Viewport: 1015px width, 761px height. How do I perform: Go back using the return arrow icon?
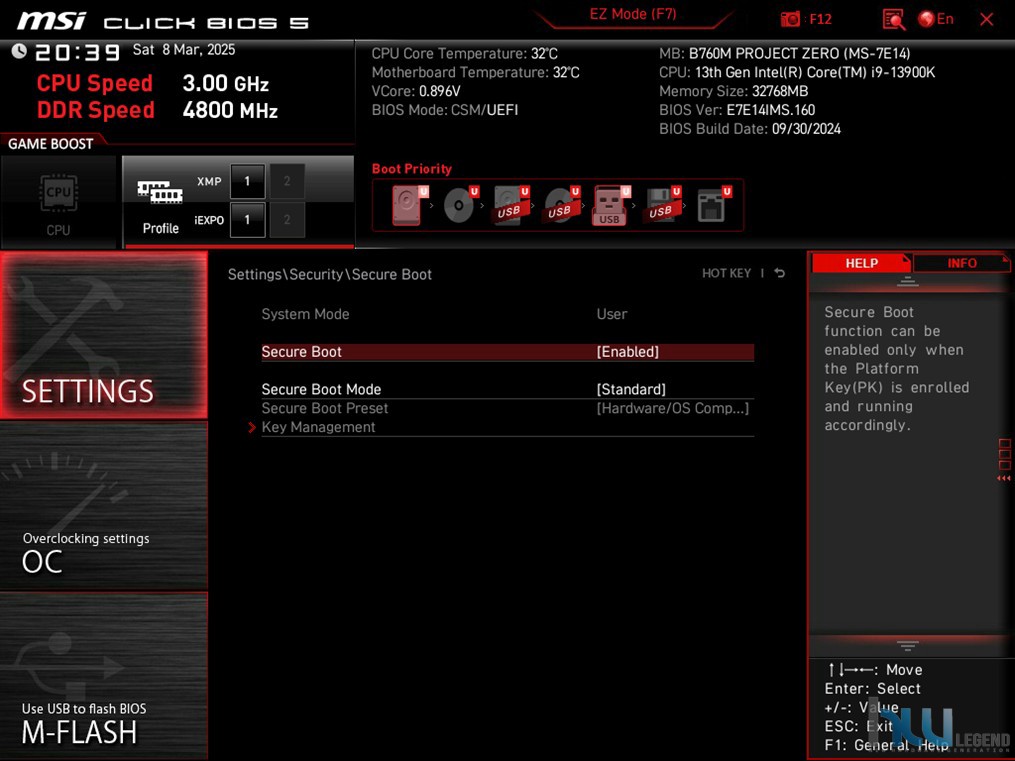pos(780,273)
